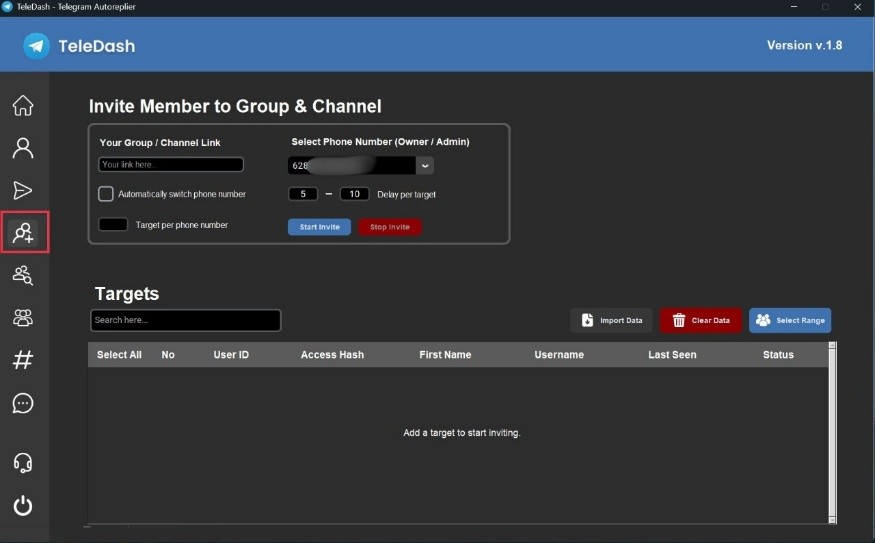This screenshot has width=875, height=543.
Task: Select the hashtag sidebar icon
Action: [x=23, y=360]
